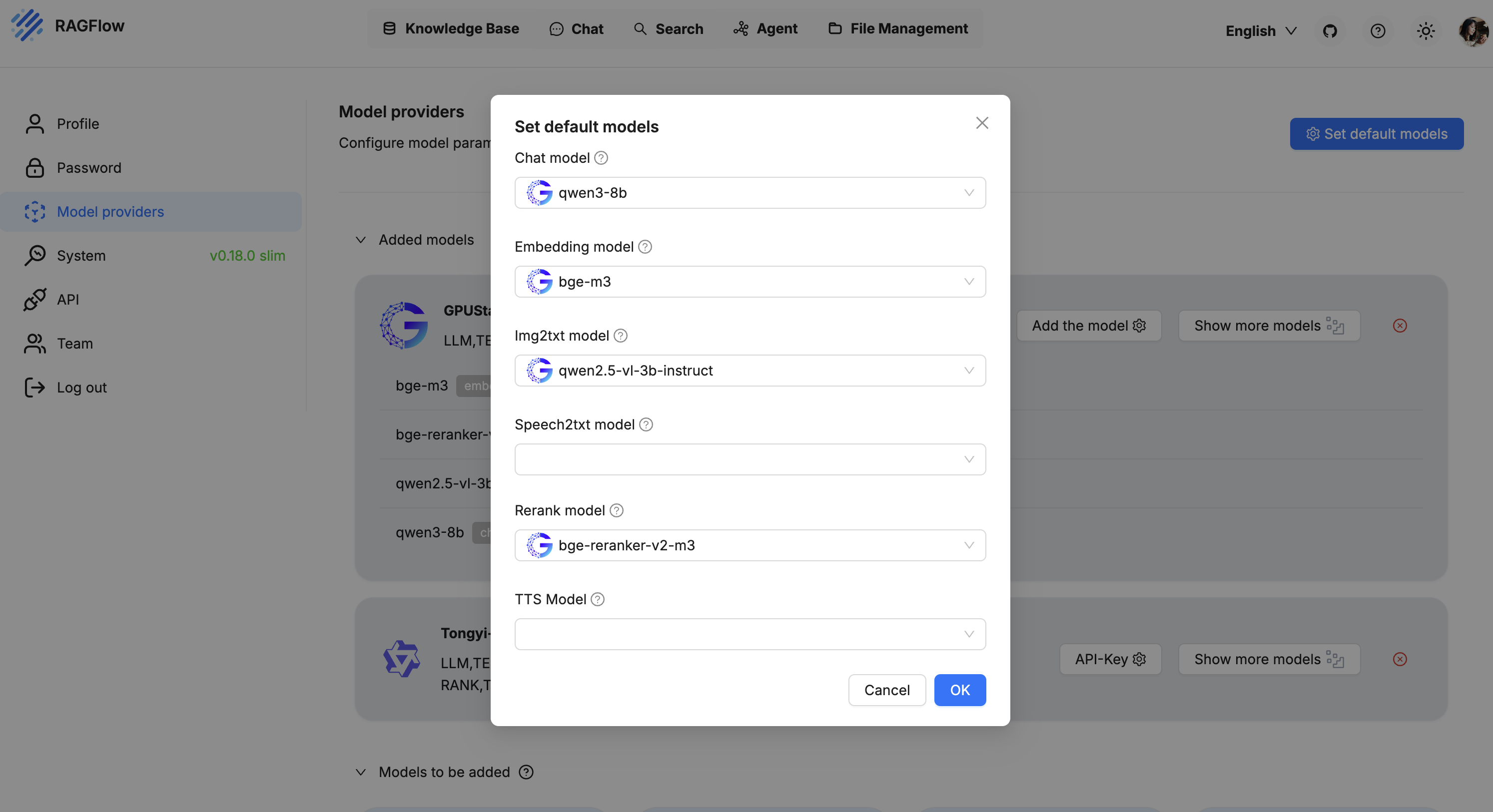Click the Rerank model help icon
The height and width of the screenshot is (812, 1493).
tap(616, 510)
